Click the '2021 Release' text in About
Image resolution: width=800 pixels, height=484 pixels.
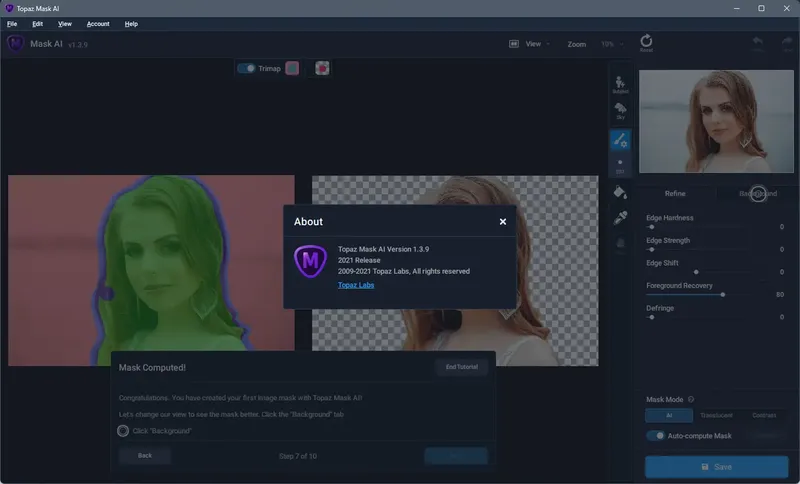point(359,260)
